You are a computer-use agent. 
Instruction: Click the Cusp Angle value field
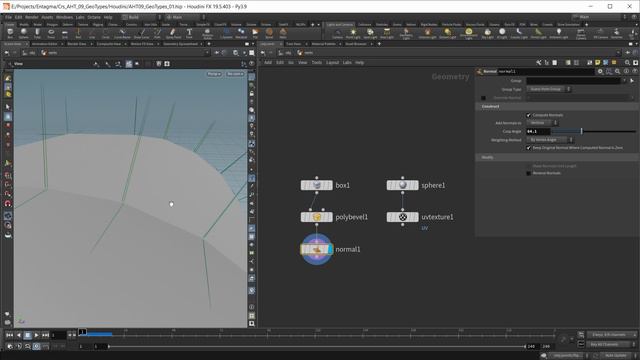pyautogui.click(x=538, y=131)
